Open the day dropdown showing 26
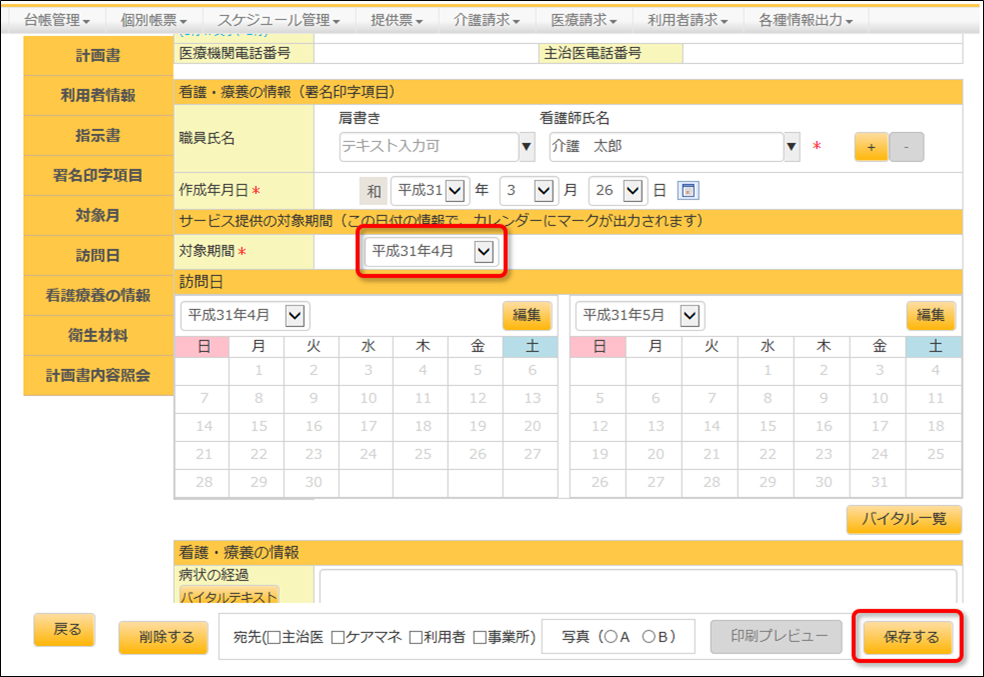 pyautogui.click(x=617, y=190)
